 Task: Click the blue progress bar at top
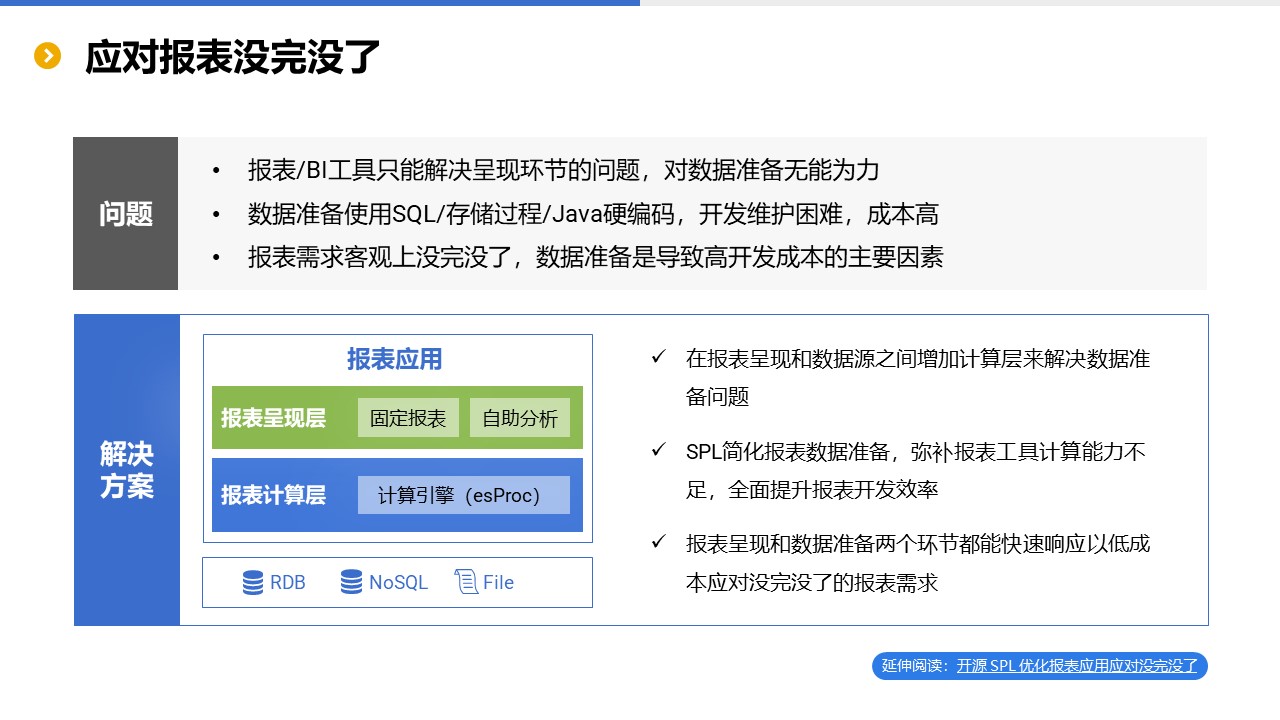point(320,3)
